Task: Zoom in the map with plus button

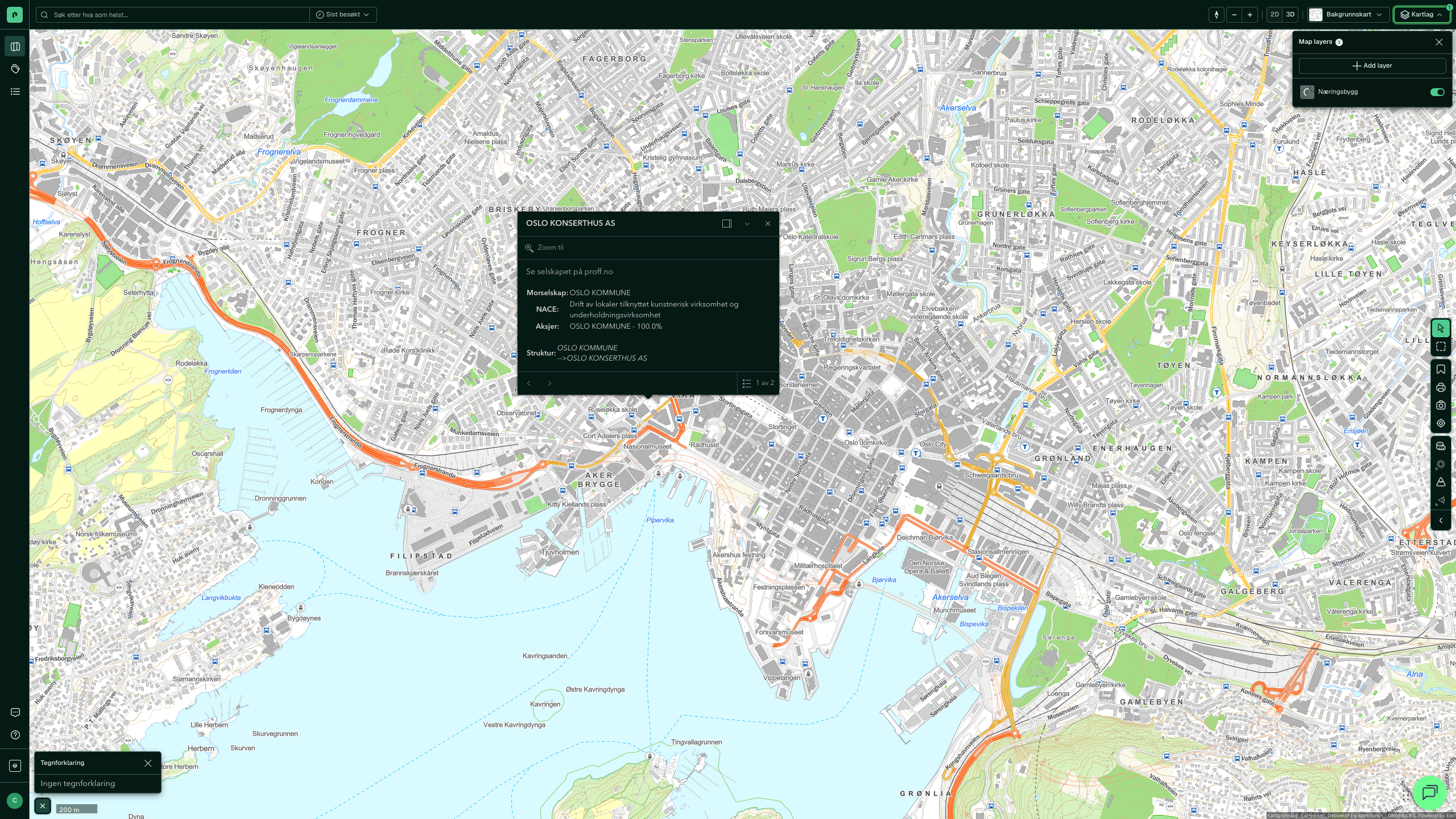Action: (x=1250, y=15)
